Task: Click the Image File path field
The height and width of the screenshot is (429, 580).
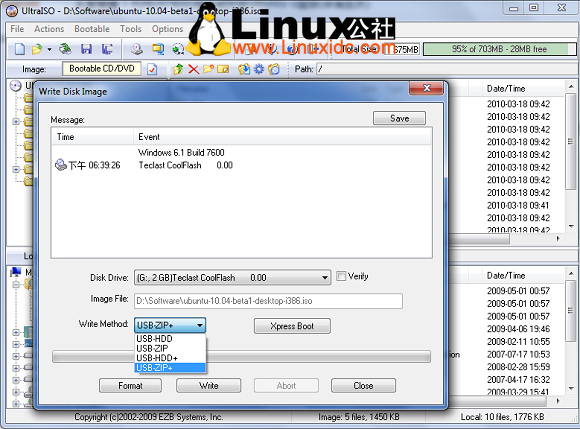Action: click(x=268, y=301)
